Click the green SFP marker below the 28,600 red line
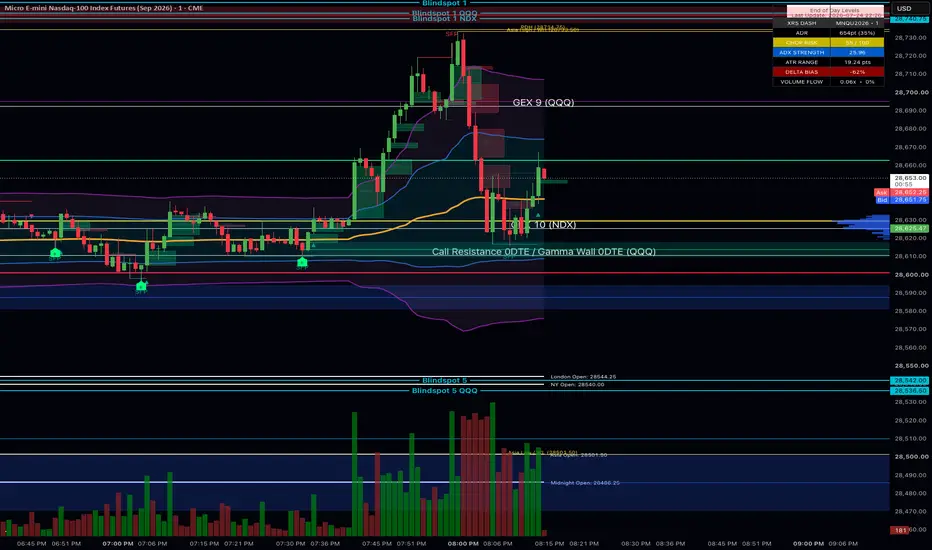 tap(141, 288)
